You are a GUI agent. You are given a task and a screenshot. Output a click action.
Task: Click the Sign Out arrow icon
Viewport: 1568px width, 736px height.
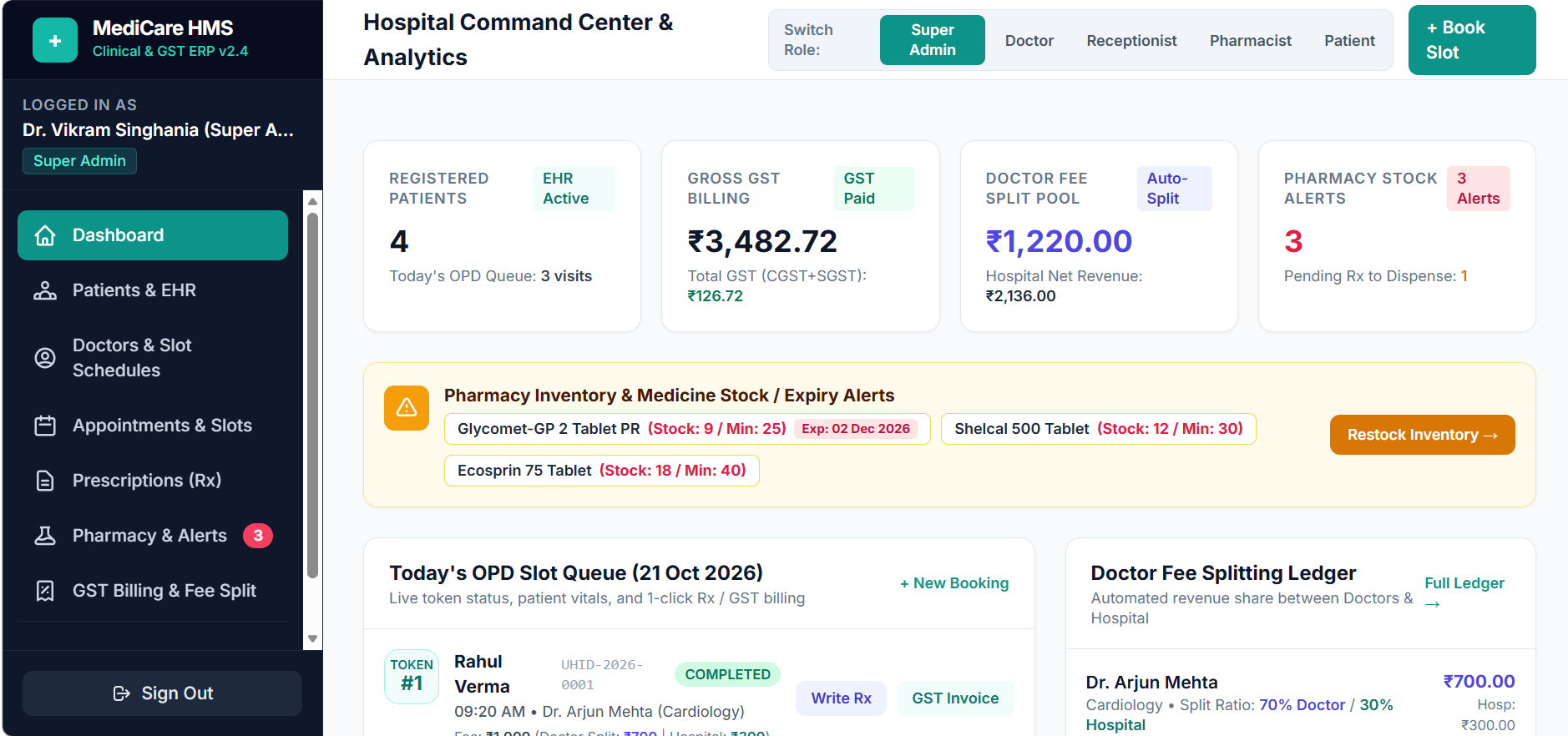click(x=121, y=693)
